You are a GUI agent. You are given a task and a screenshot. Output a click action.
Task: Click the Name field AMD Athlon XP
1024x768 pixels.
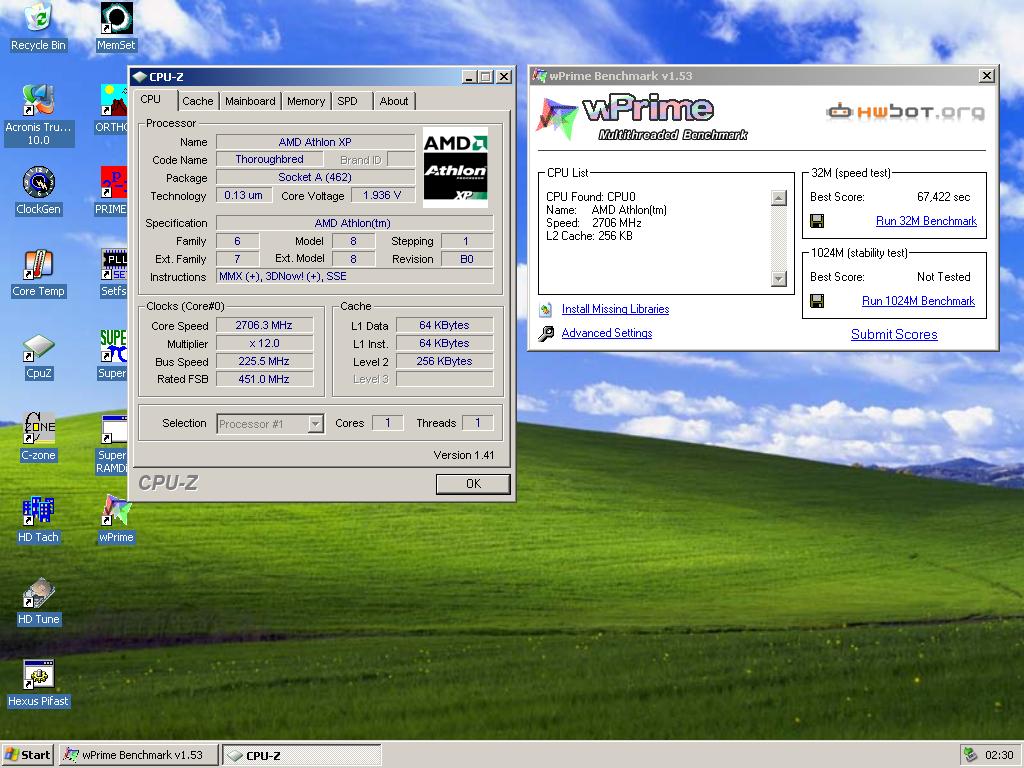pyautogui.click(x=315, y=142)
